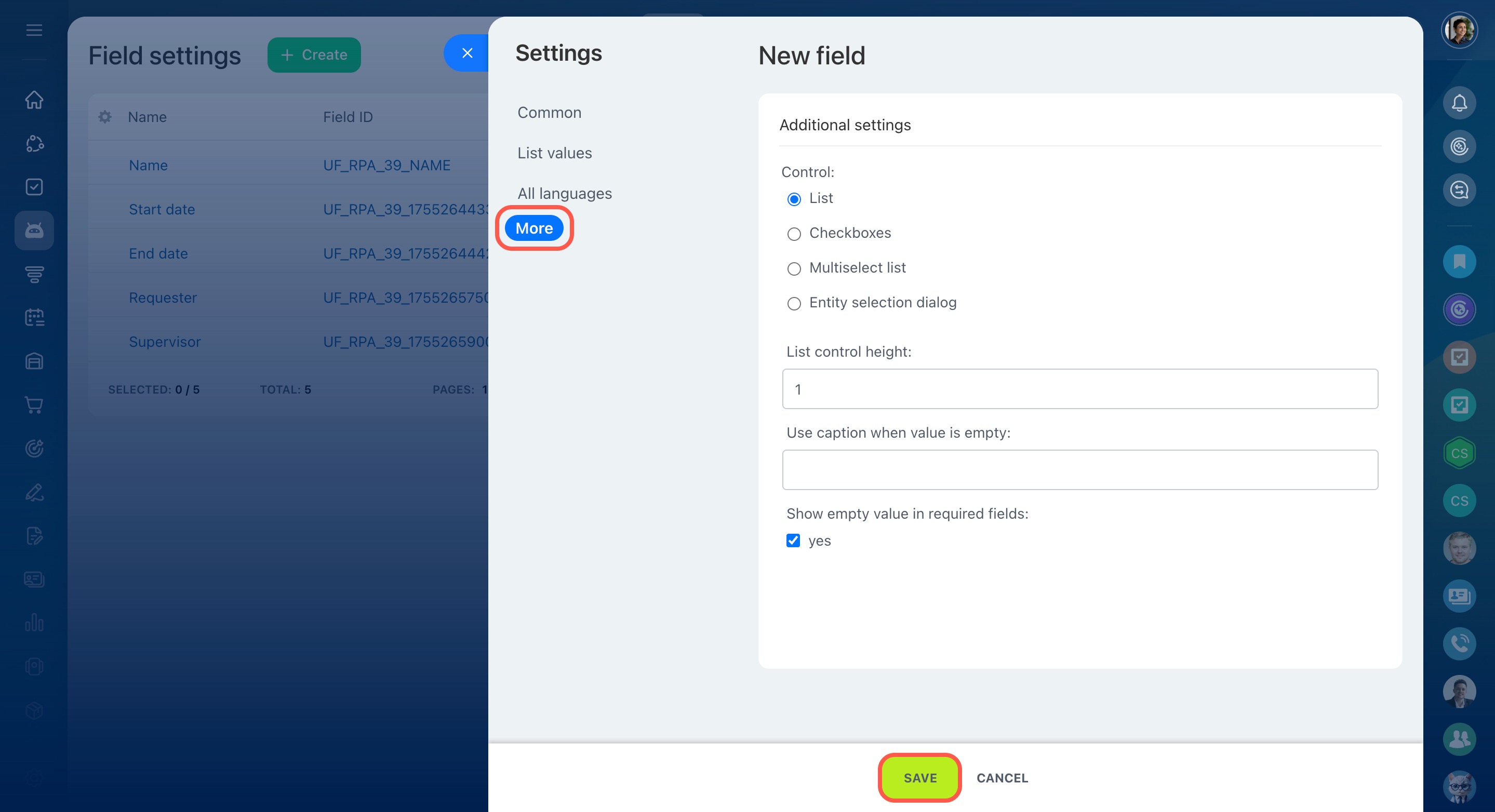
Task: Choose Entity selection dialog radio button
Action: click(x=794, y=303)
